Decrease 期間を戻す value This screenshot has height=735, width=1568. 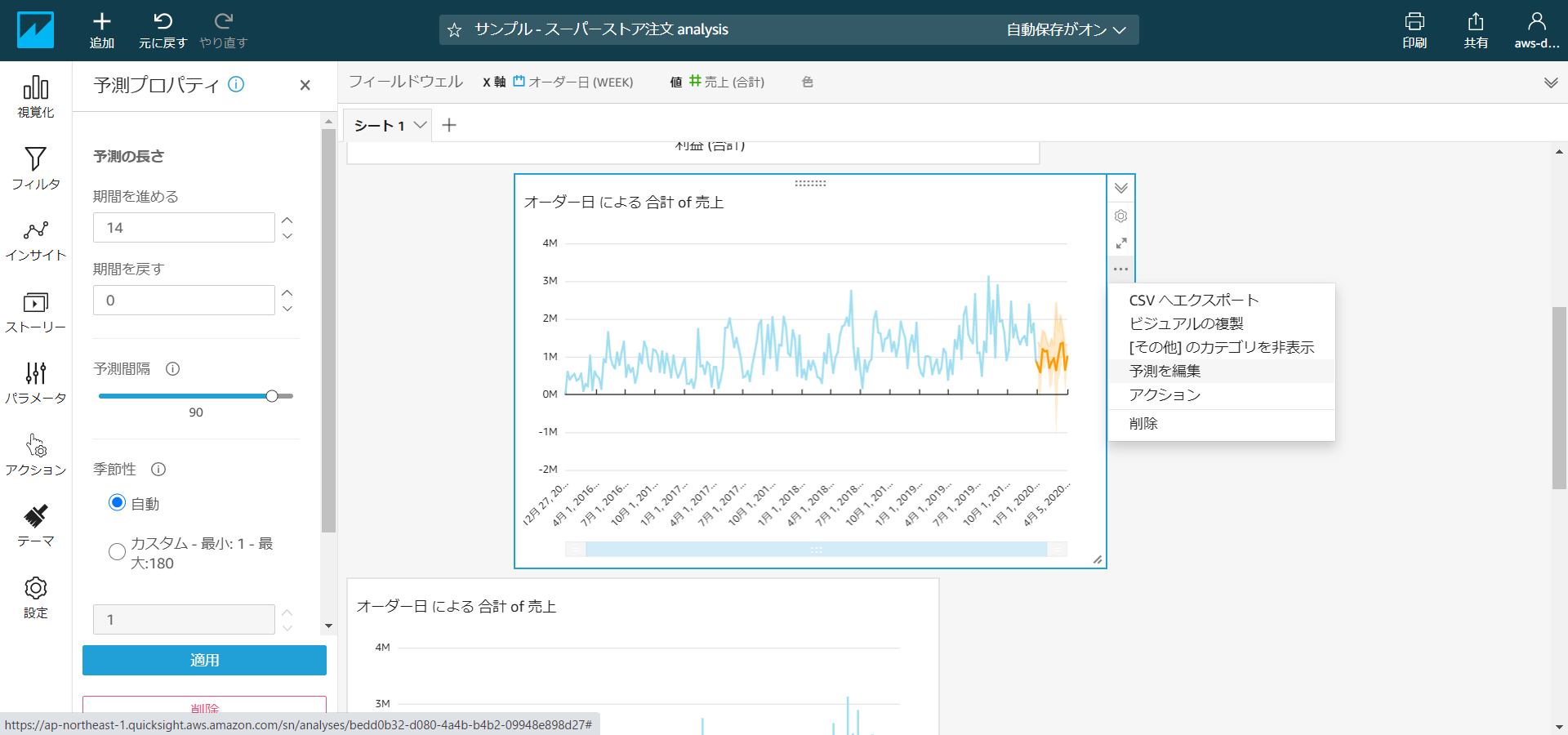287,308
